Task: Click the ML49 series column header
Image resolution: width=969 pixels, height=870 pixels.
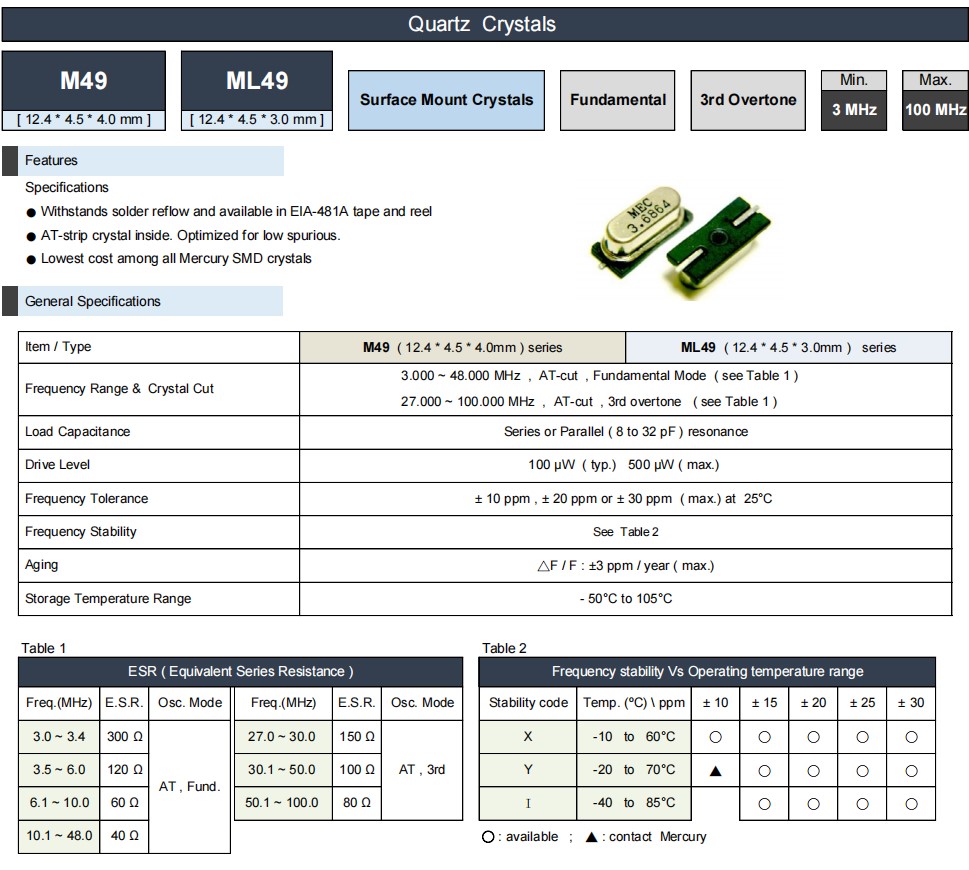Action: (x=788, y=348)
